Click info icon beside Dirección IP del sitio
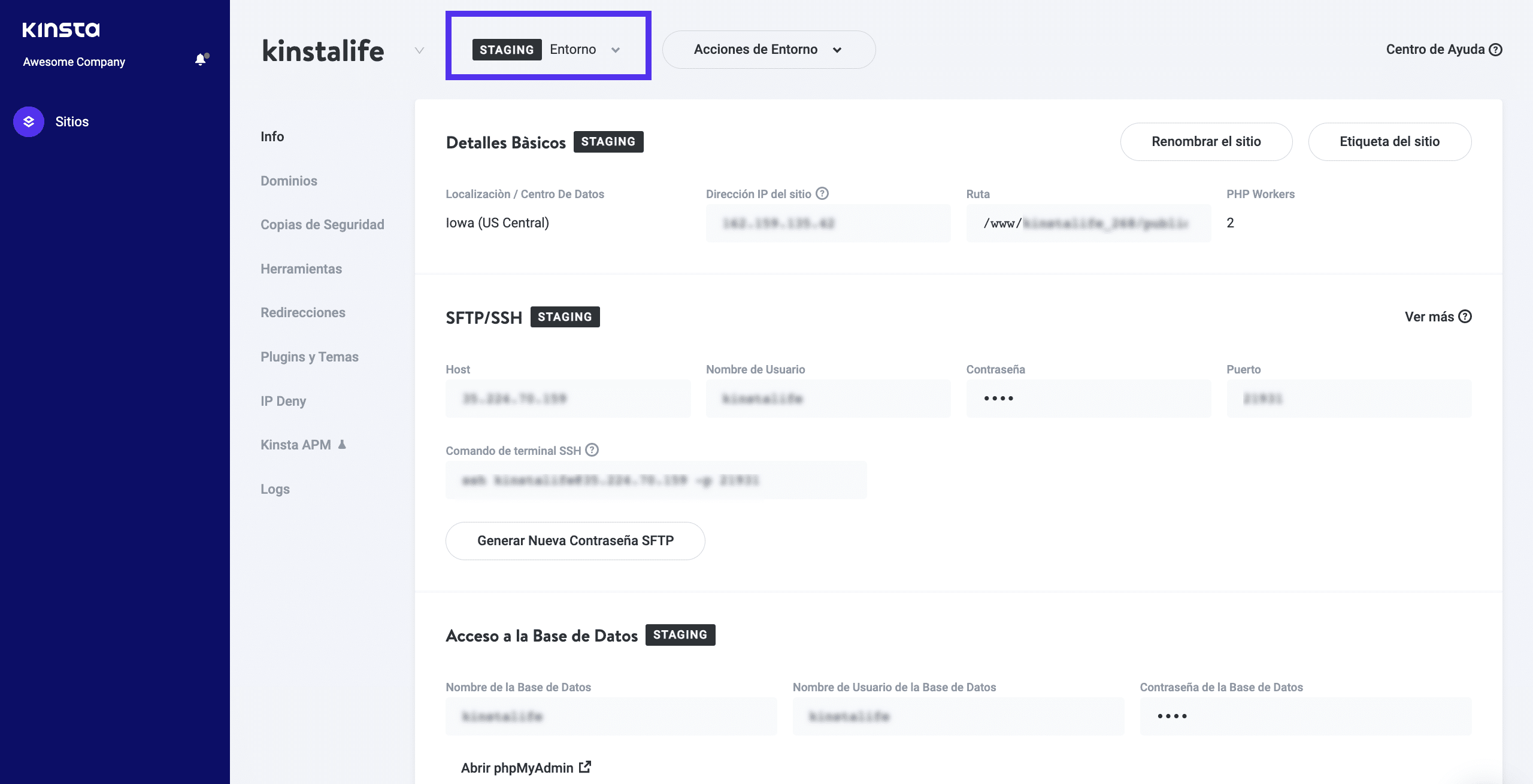 pyautogui.click(x=822, y=193)
